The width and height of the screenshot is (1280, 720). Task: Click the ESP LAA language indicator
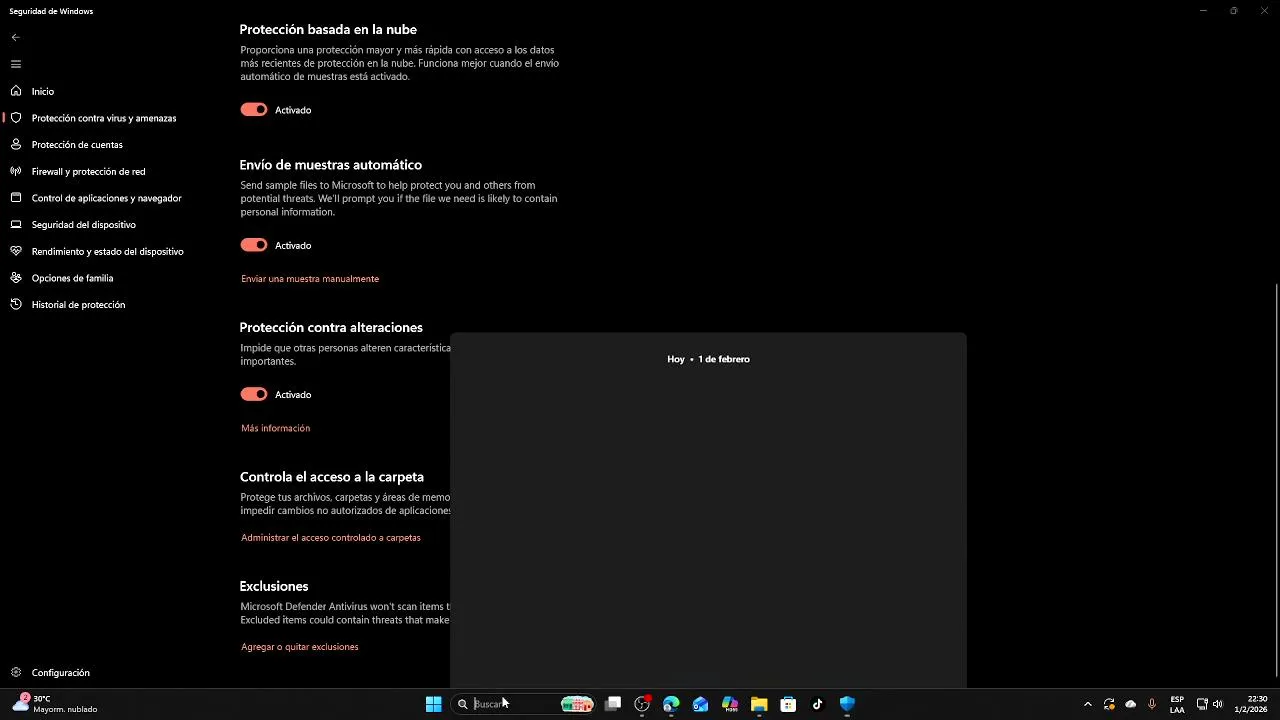[1177, 704]
